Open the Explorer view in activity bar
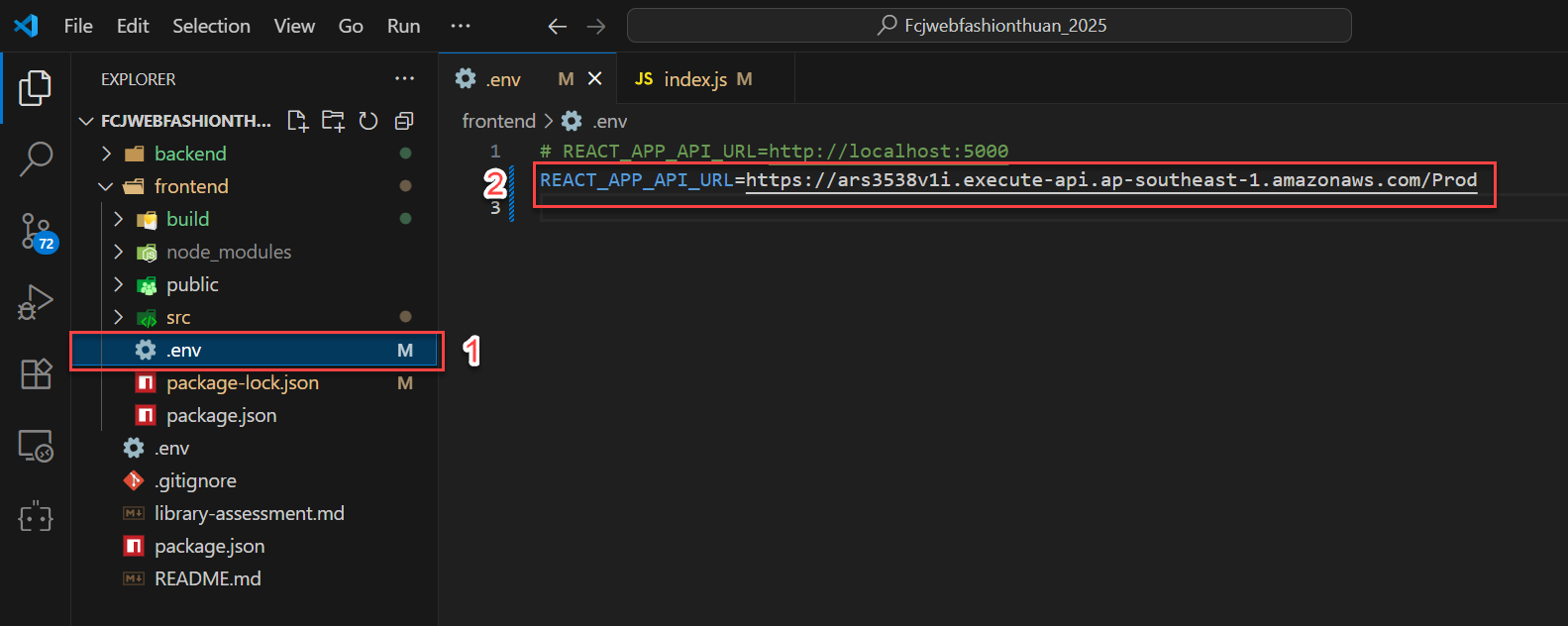This screenshot has height=626, width=1568. click(x=36, y=88)
